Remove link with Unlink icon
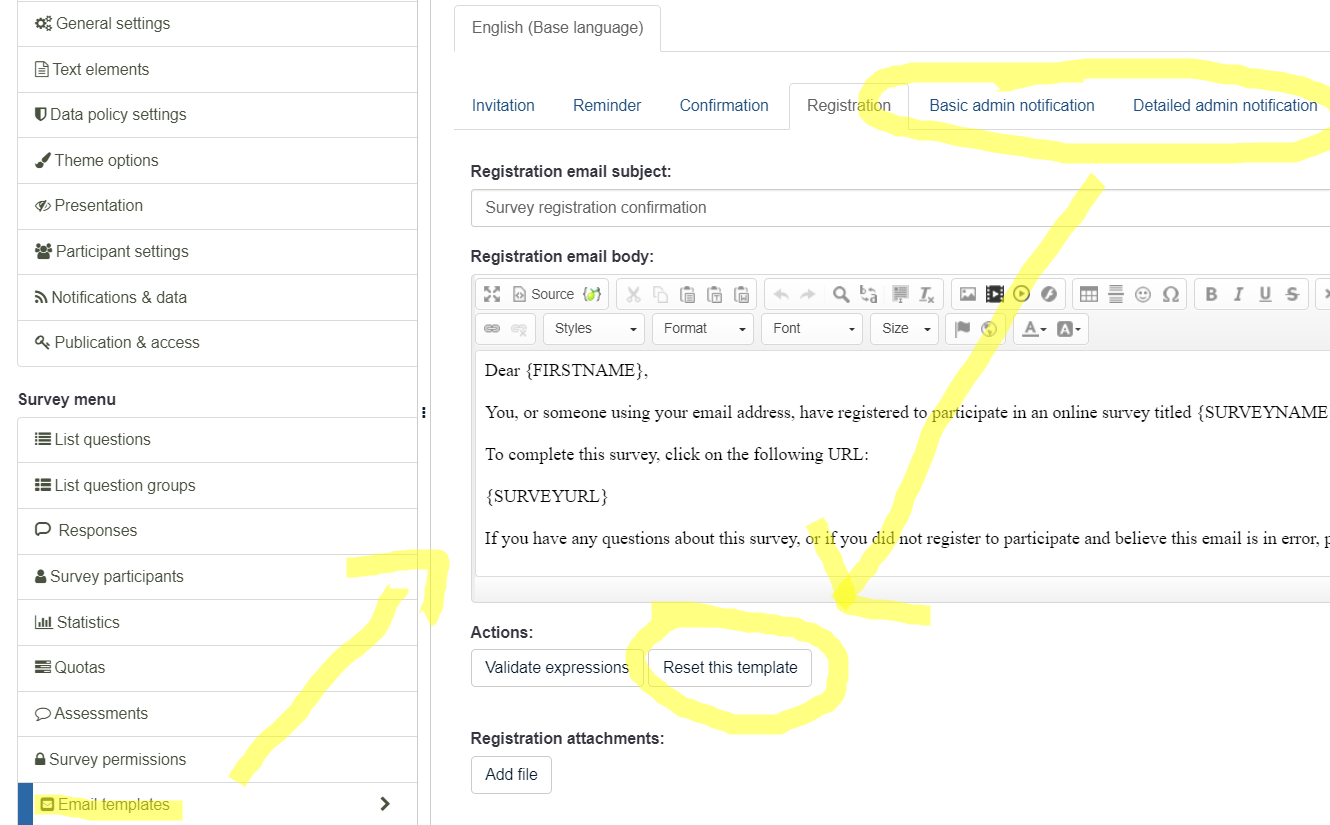This screenshot has height=825, width=1330. pos(518,328)
